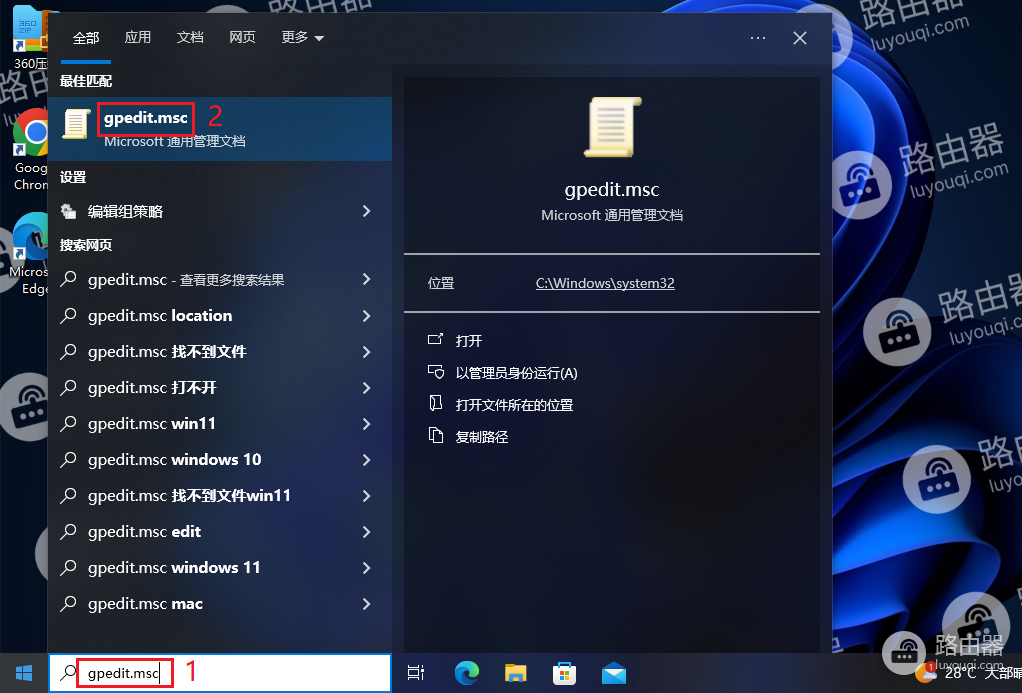Image resolution: width=1022 pixels, height=693 pixels.
Task: Expand arrow for gpedit.msc 找不到文件
Action: tap(366, 352)
